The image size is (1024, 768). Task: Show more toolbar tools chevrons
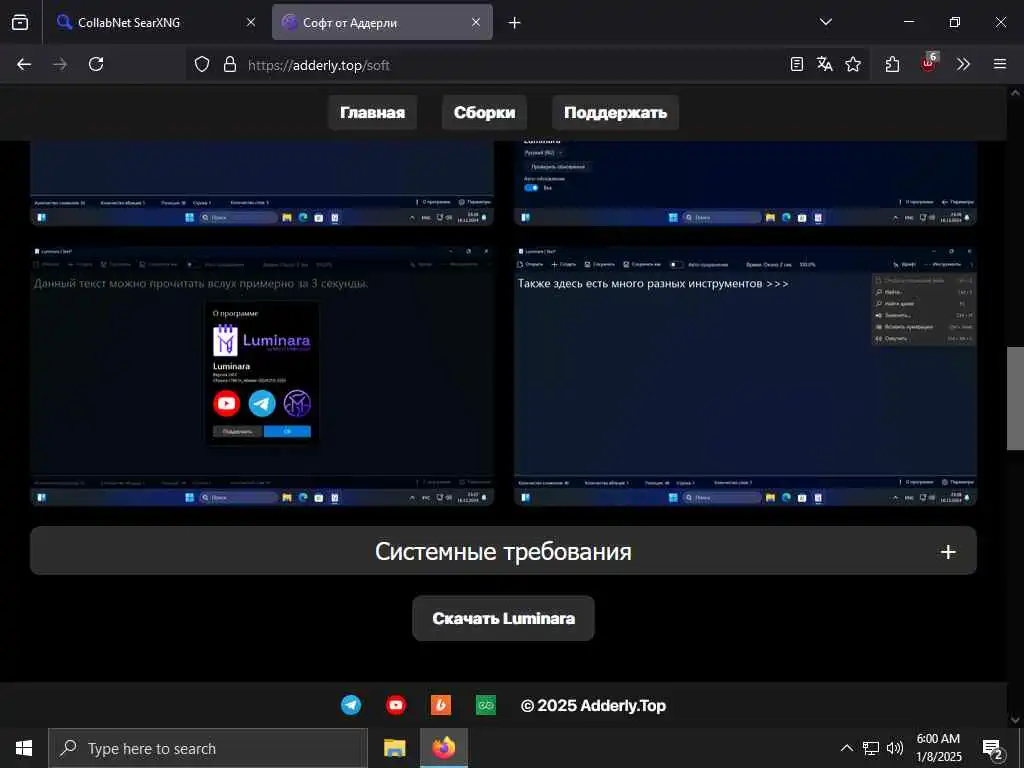[x=963, y=64]
